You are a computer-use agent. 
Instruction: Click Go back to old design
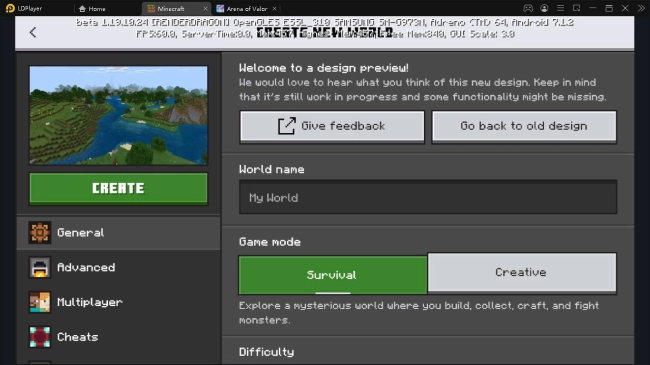coord(524,127)
